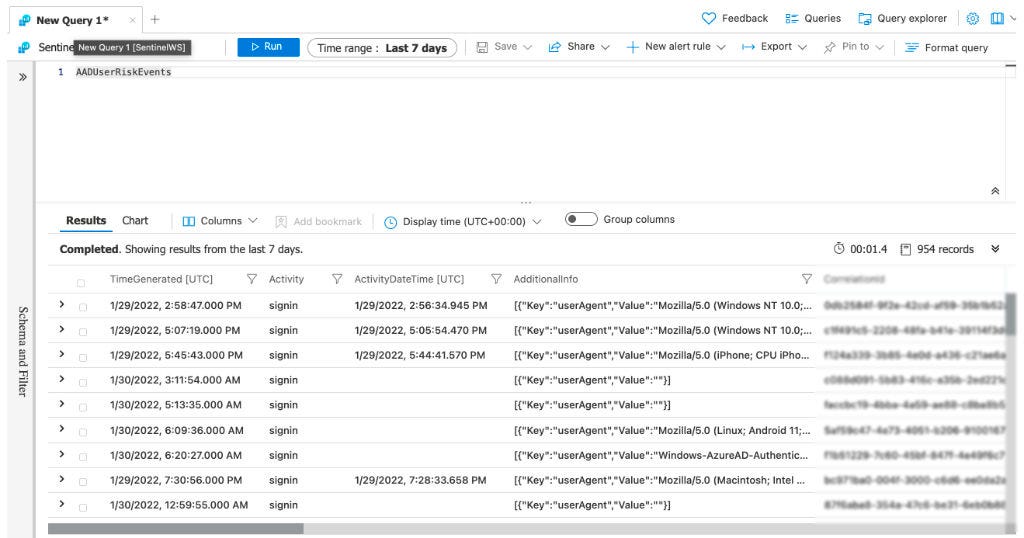Click the New alert rule plus icon

coord(632,47)
